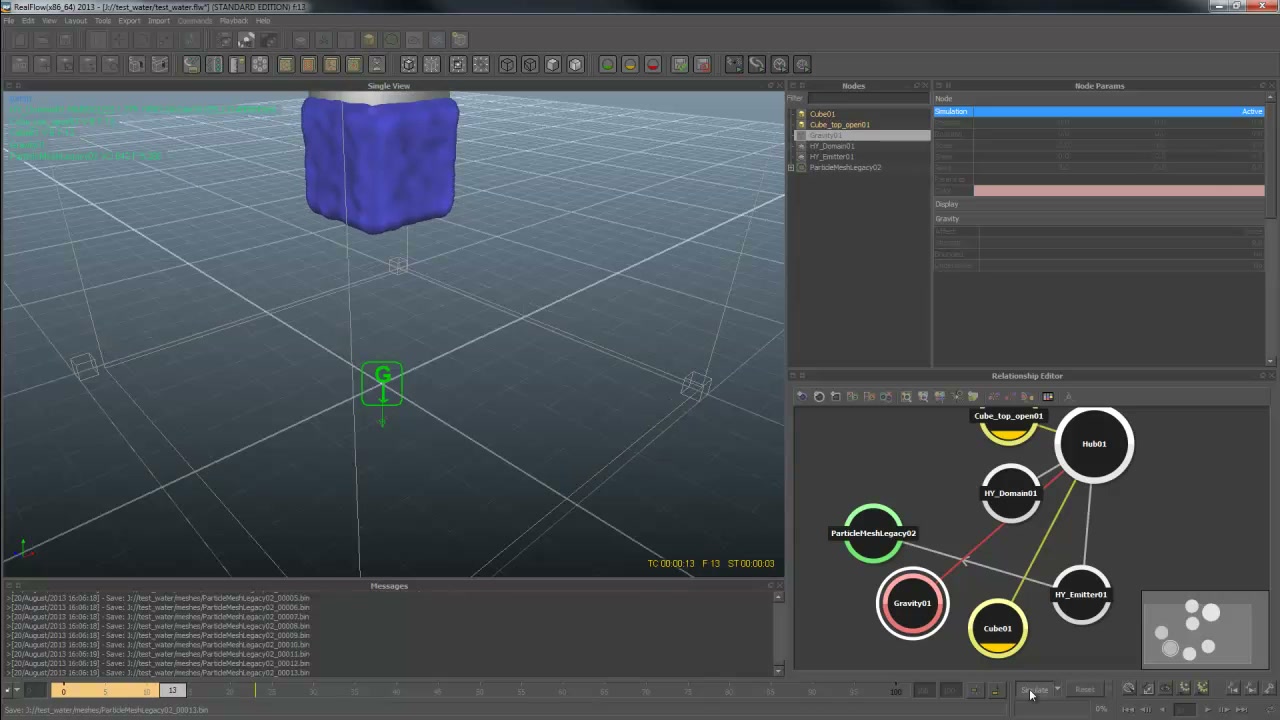Screen dimensions: 1280x720
Task: Select ParticleMeshLegacy02 in Nodes list
Action: tap(846, 168)
